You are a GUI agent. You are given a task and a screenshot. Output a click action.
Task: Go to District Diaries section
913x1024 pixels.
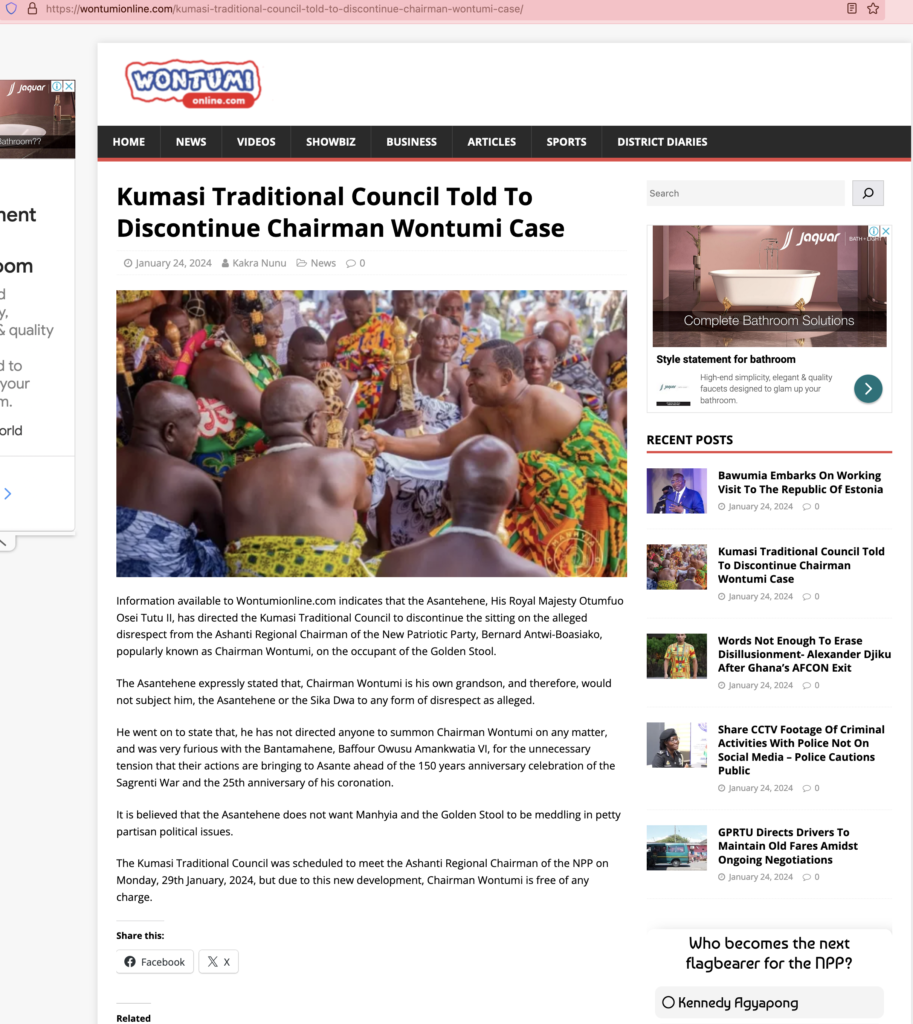tap(662, 142)
